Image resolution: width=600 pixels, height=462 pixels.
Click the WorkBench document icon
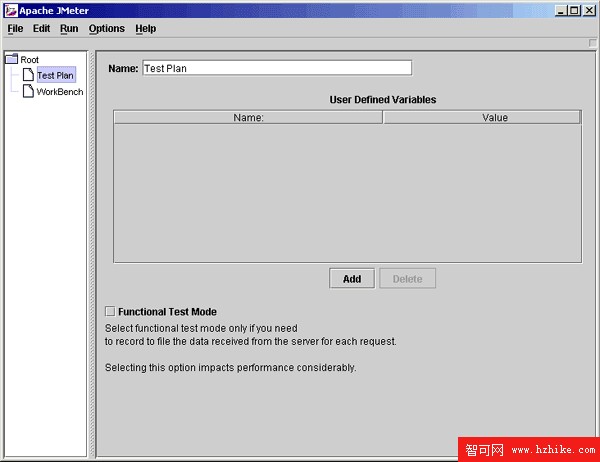tap(28, 91)
